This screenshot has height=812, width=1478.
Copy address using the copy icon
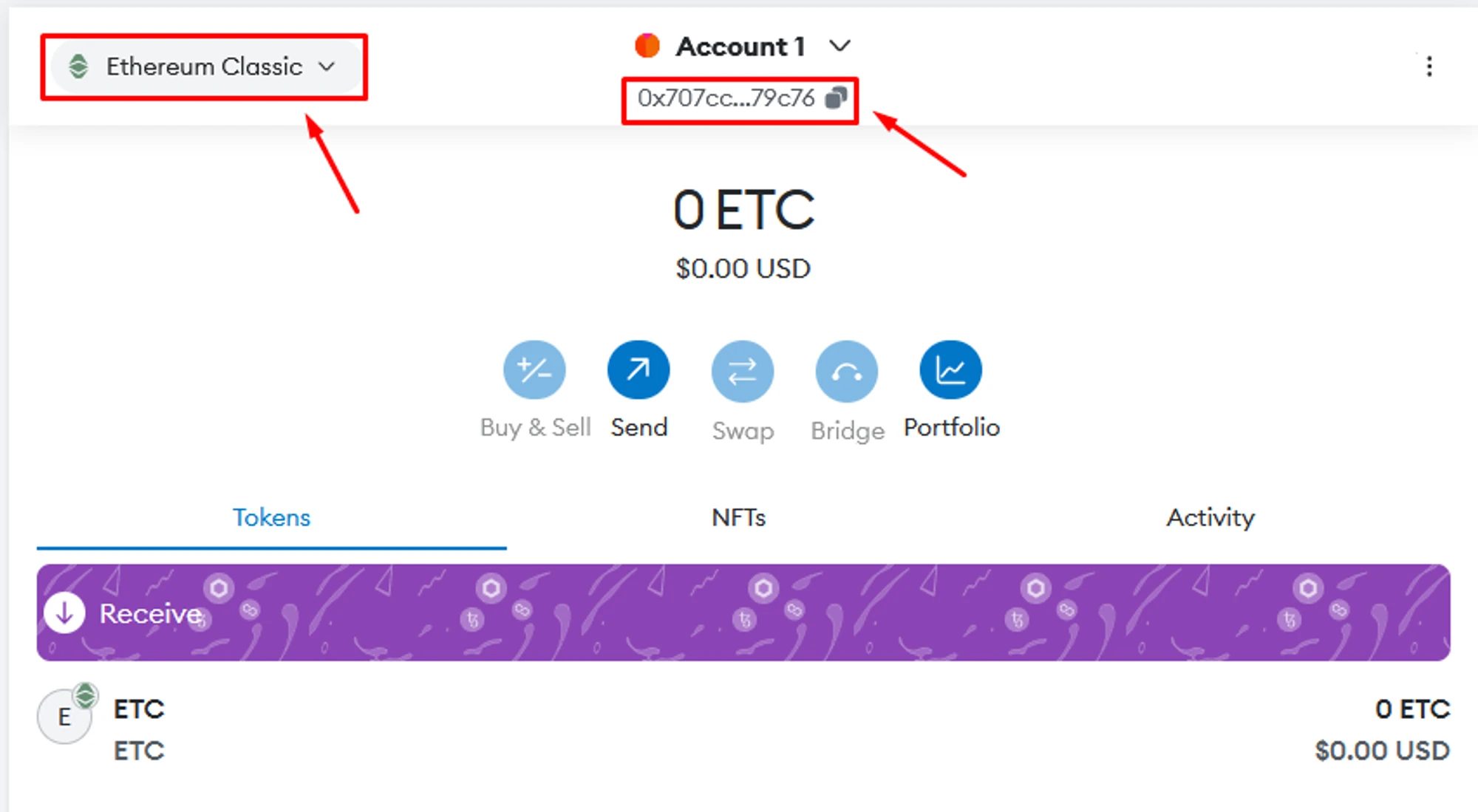pos(836,98)
